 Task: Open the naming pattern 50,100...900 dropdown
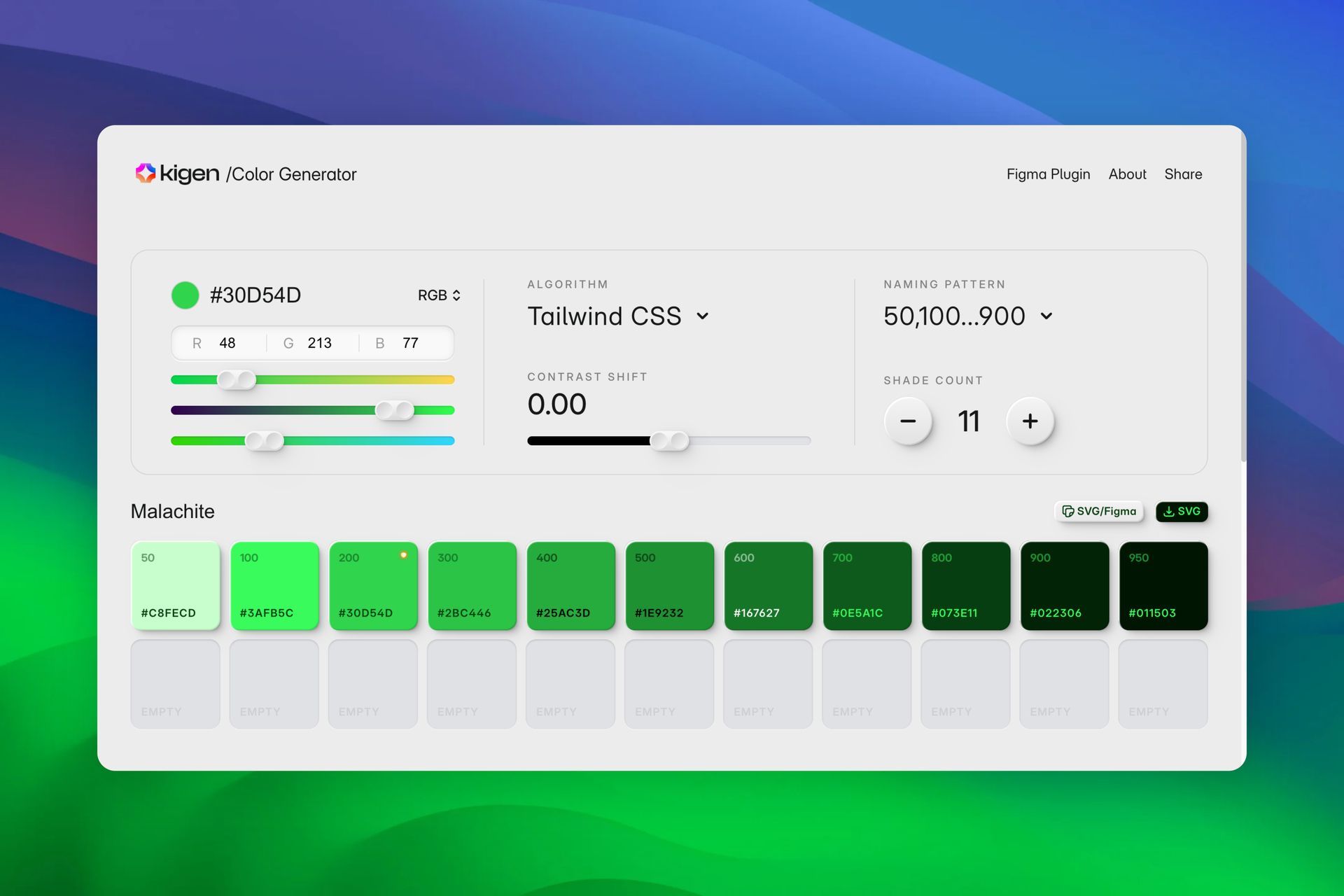[x=967, y=316]
